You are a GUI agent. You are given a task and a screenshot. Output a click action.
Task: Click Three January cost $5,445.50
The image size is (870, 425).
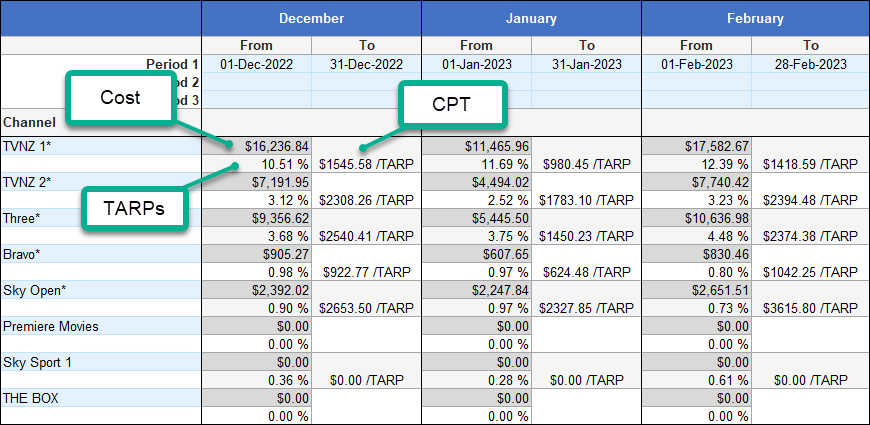coord(476,218)
